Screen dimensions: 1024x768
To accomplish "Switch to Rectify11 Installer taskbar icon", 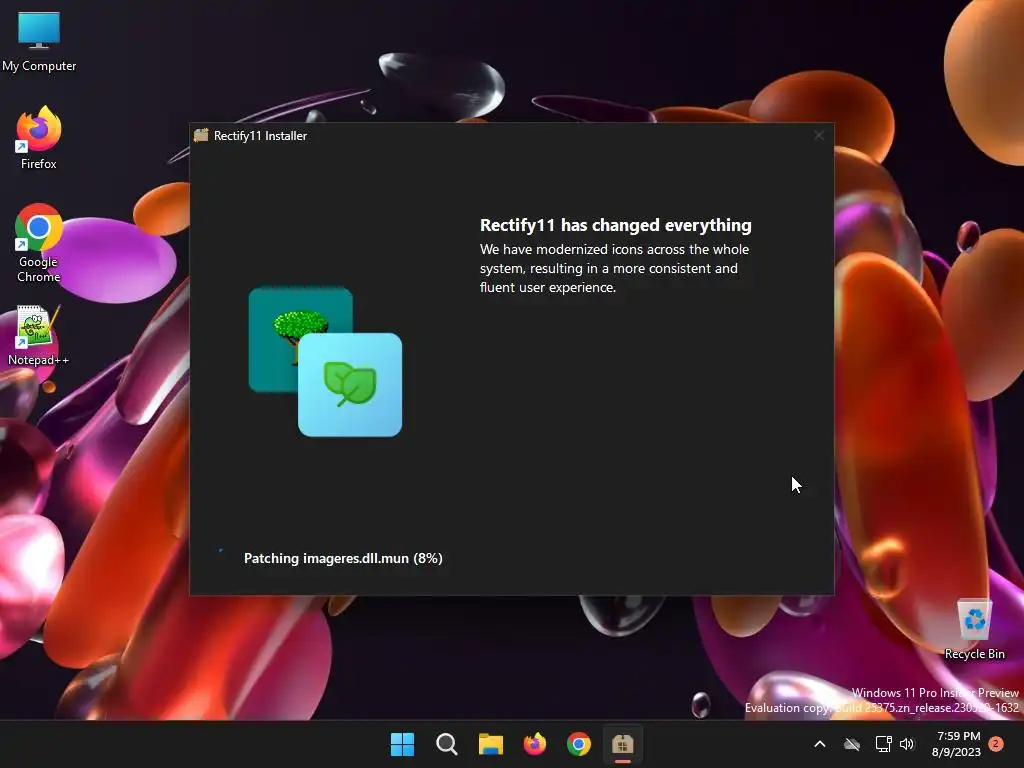I will pyautogui.click(x=622, y=744).
